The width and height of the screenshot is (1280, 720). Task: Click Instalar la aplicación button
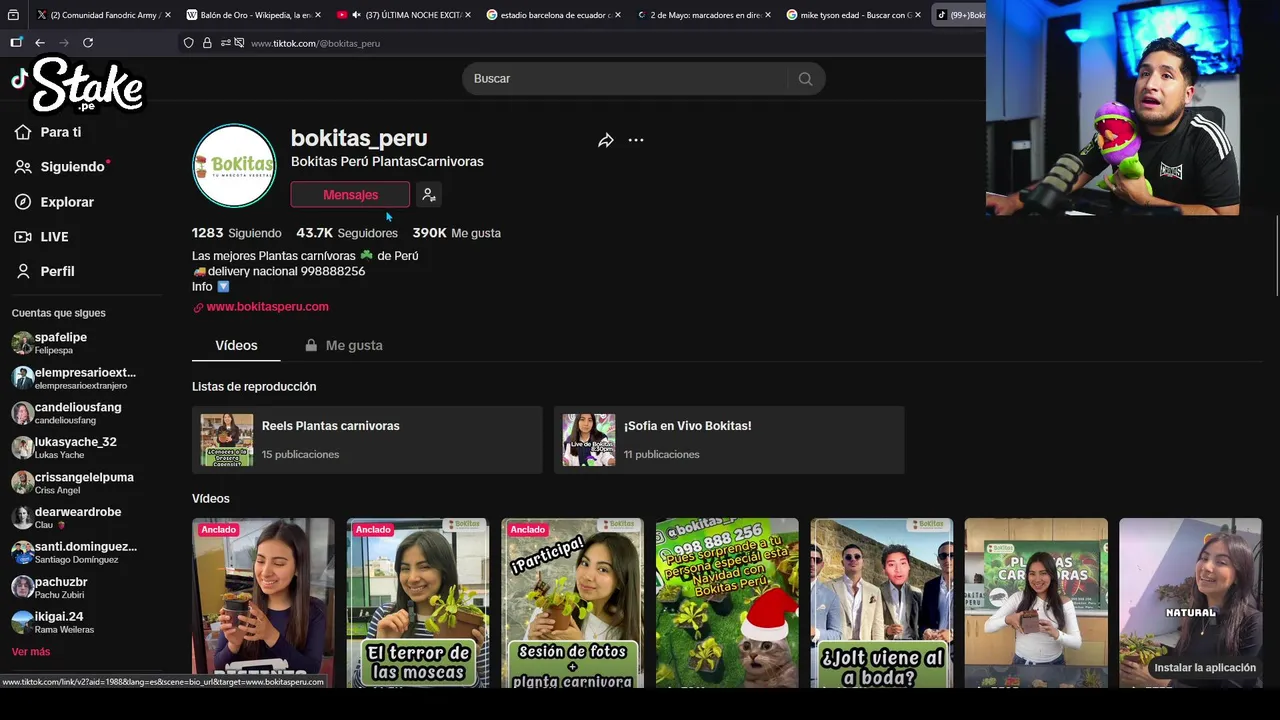1204,668
